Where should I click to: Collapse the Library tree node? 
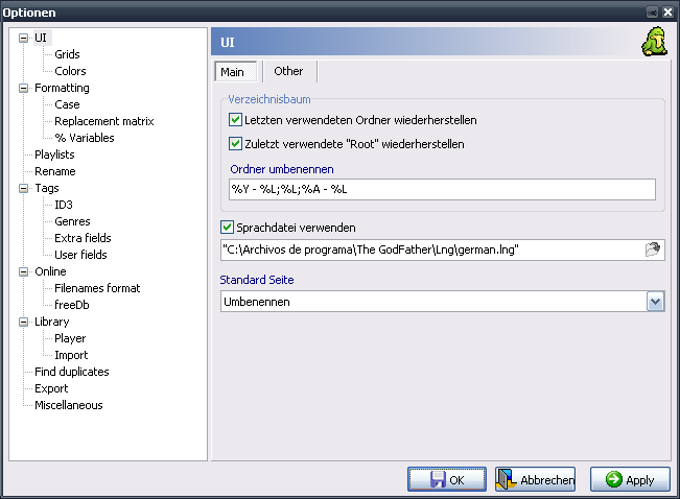tap(23, 322)
